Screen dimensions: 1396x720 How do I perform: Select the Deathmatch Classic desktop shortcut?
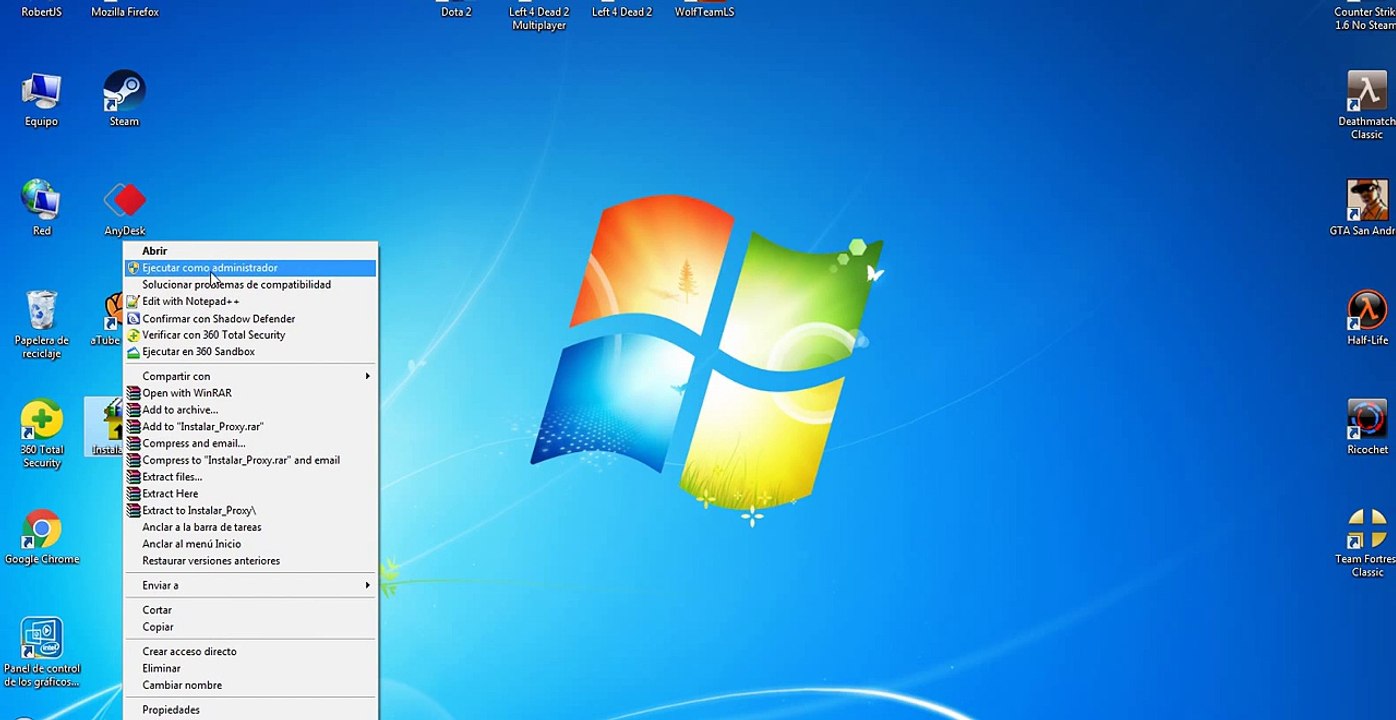tap(1367, 105)
